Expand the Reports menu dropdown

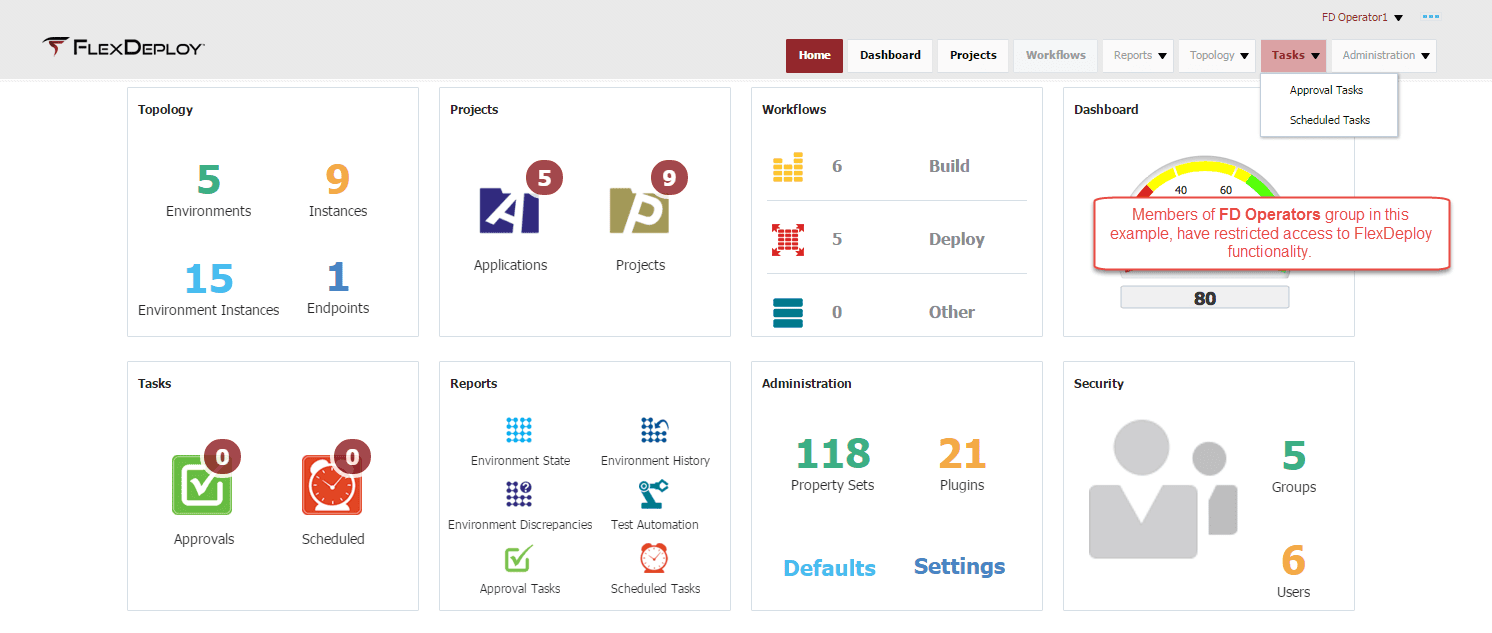tap(1141, 56)
